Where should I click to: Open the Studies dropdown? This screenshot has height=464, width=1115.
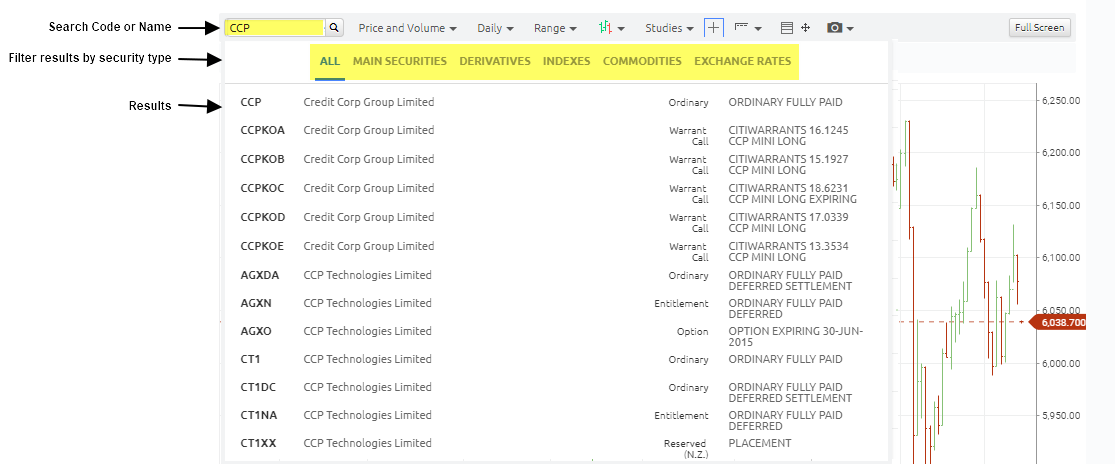pyautogui.click(x=669, y=28)
